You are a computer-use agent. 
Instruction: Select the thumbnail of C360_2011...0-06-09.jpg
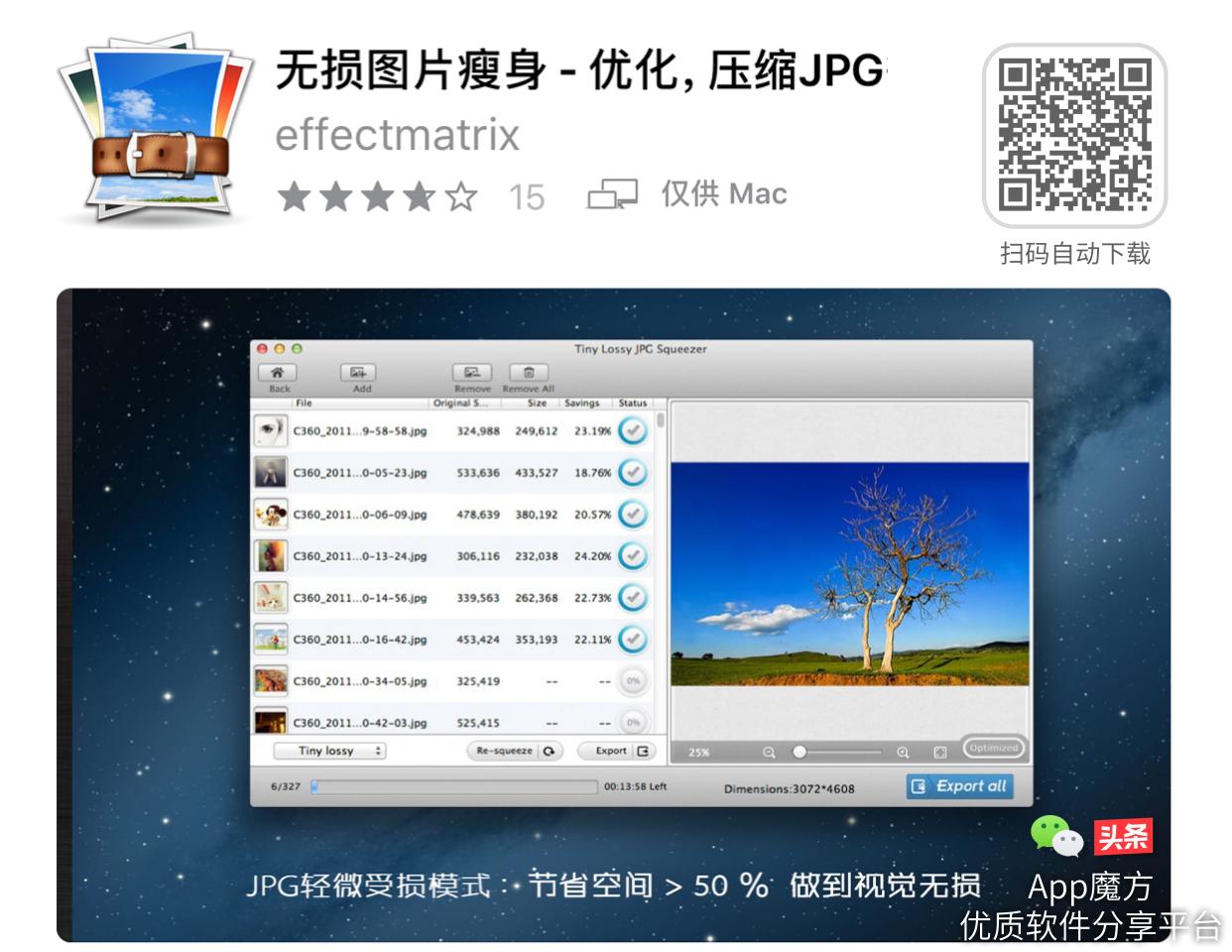[x=271, y=514]
